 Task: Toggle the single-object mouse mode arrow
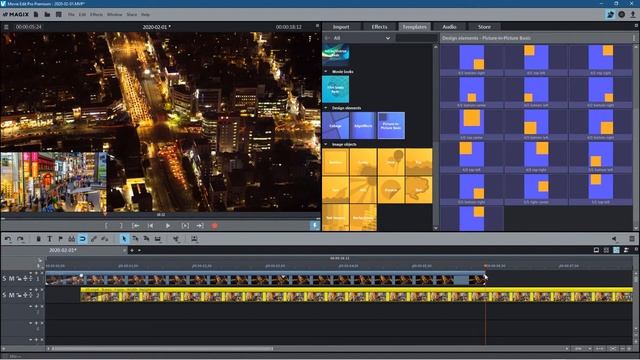point(124,239)
